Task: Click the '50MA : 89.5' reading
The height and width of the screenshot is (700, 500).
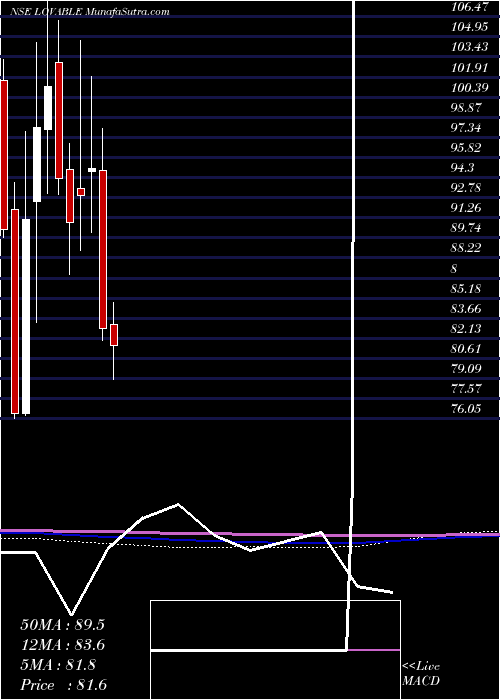Action: click(x=62, y=625)
